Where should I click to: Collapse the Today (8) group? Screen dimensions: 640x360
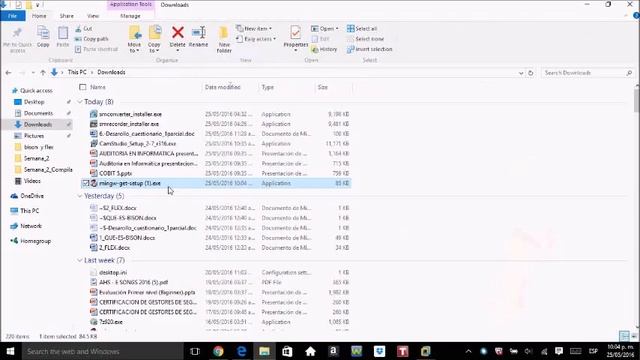click(x=80, y=102)
